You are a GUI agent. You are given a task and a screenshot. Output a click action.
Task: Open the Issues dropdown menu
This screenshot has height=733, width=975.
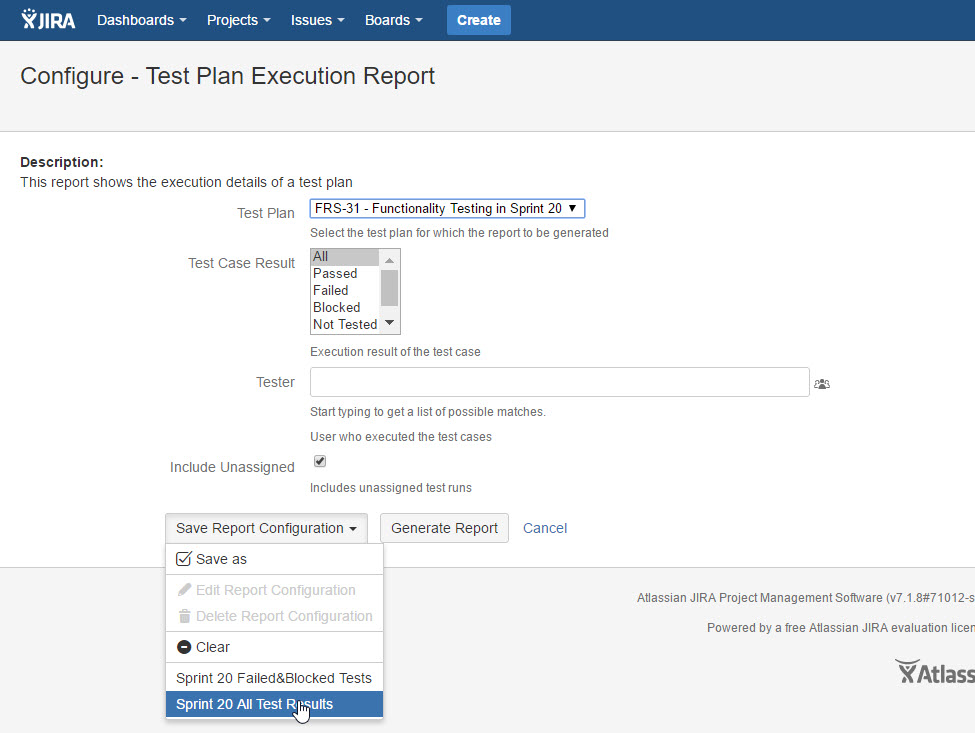[x=317, y=20]
